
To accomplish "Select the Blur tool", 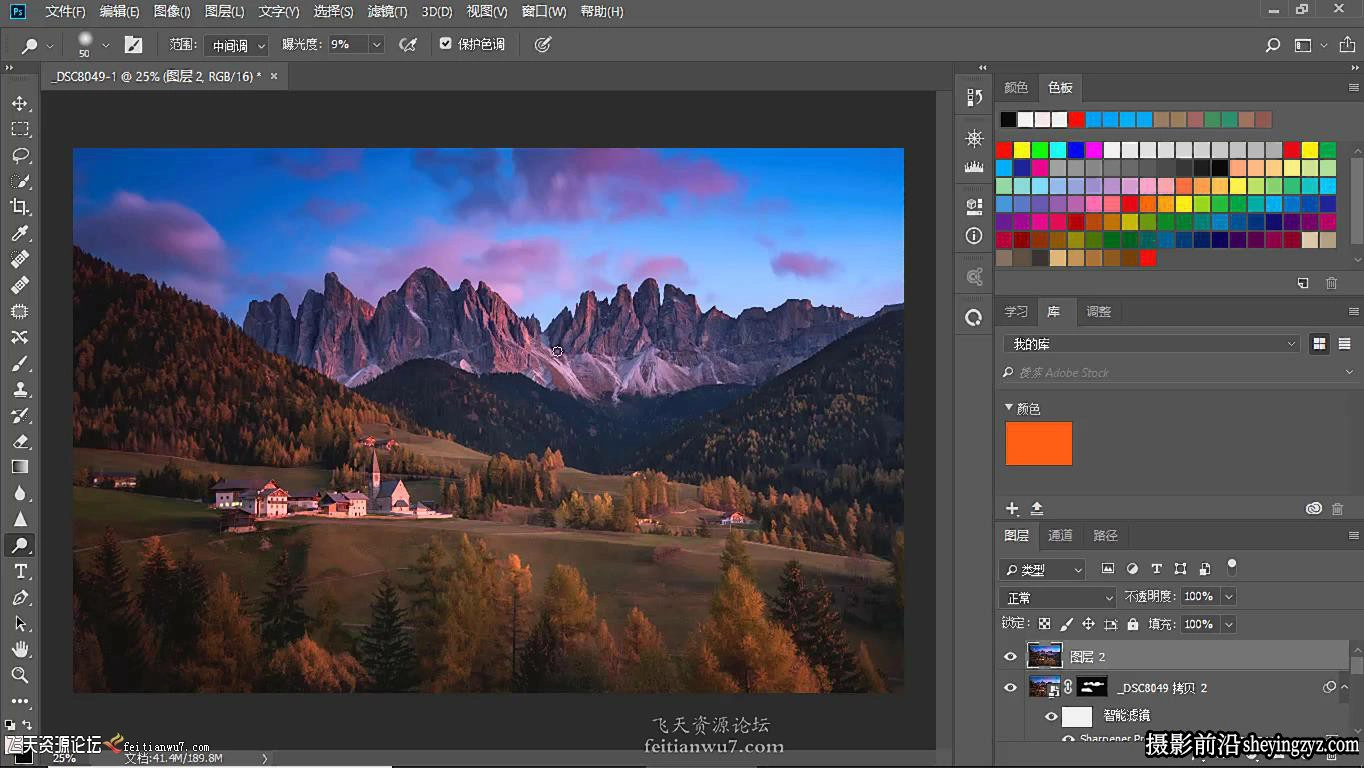I will [x=20, y=493].
